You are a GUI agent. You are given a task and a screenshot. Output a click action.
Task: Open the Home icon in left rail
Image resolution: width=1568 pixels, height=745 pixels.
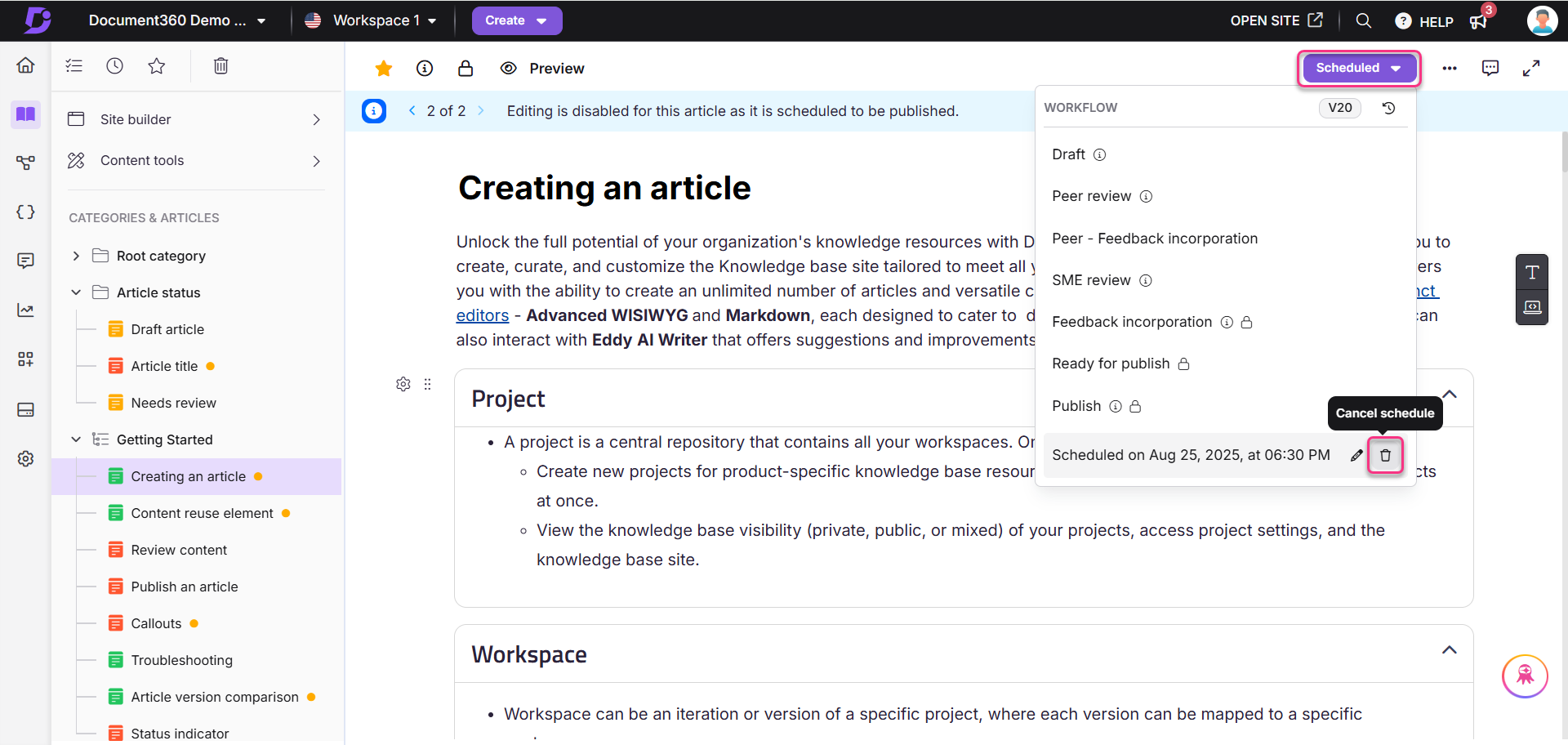click(x=25, y=65)
